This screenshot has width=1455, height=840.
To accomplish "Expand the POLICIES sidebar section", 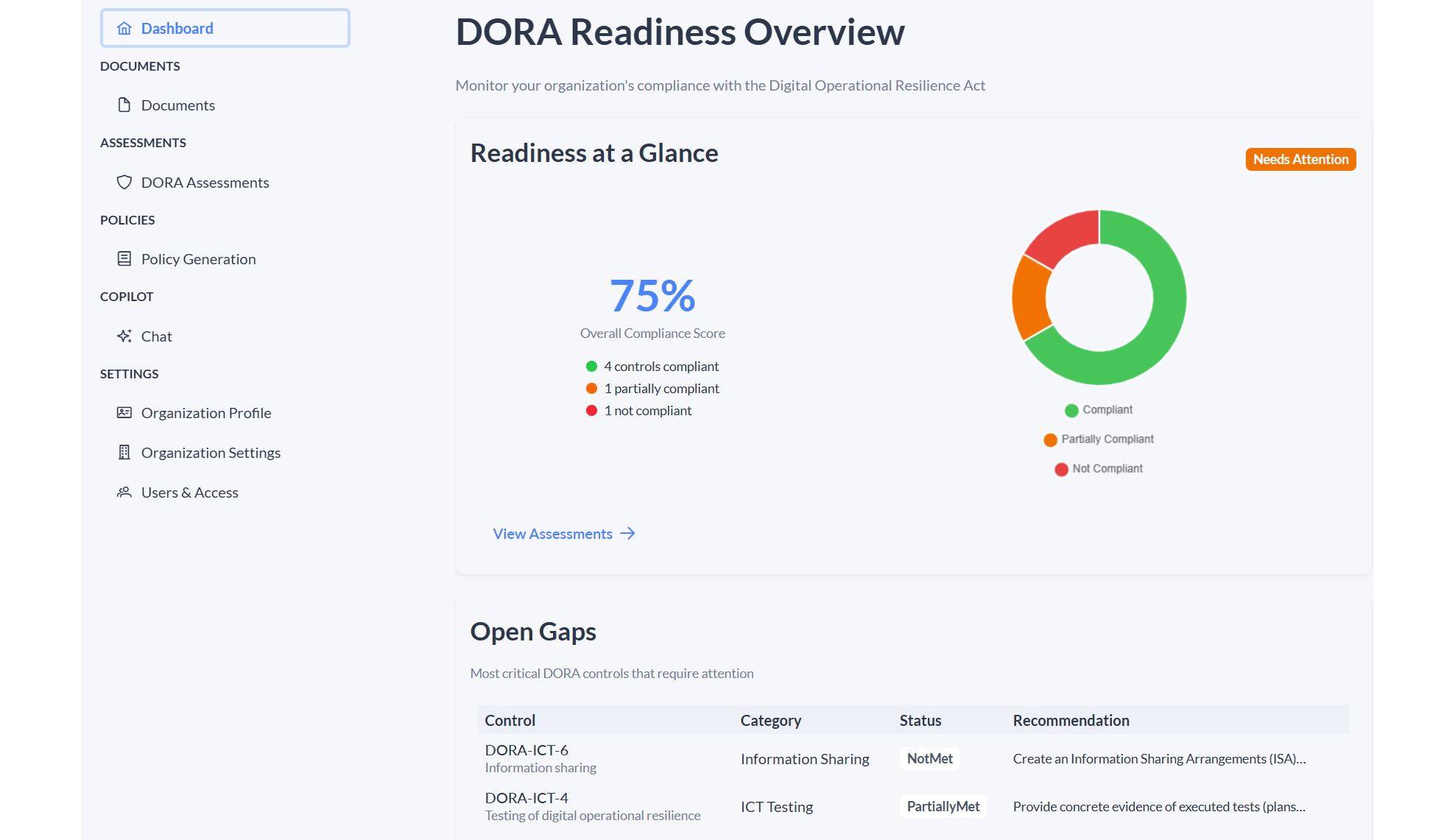I will tap(127, 219).
